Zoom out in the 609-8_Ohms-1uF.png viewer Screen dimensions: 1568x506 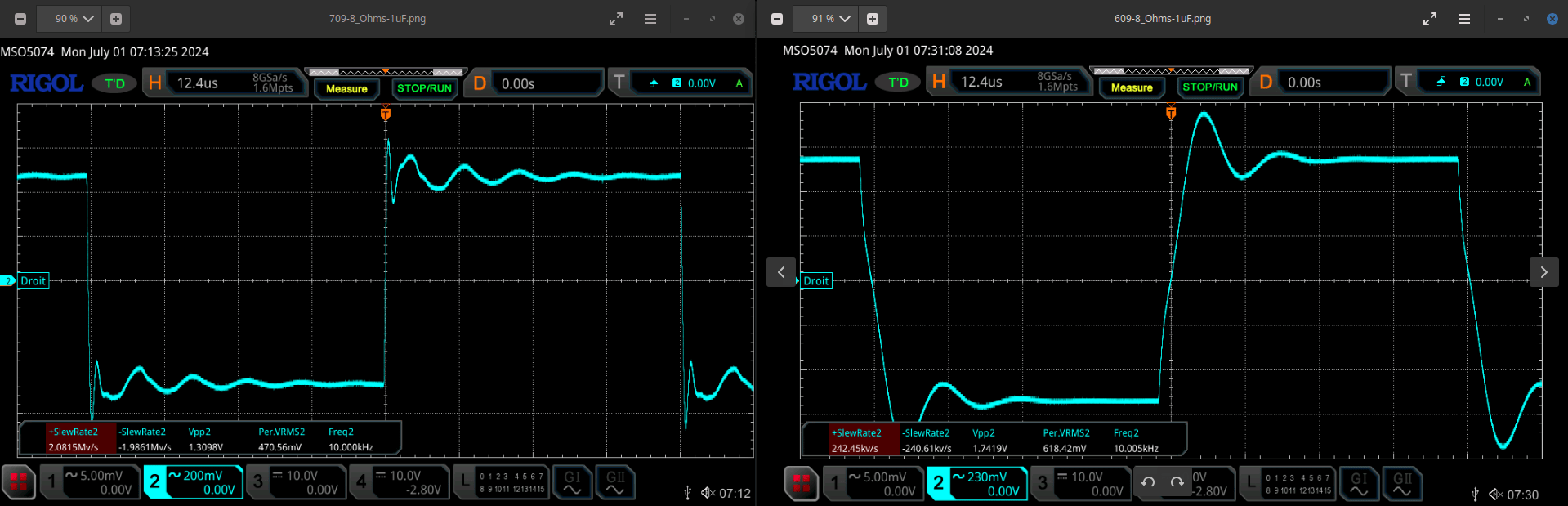(777, 19)
